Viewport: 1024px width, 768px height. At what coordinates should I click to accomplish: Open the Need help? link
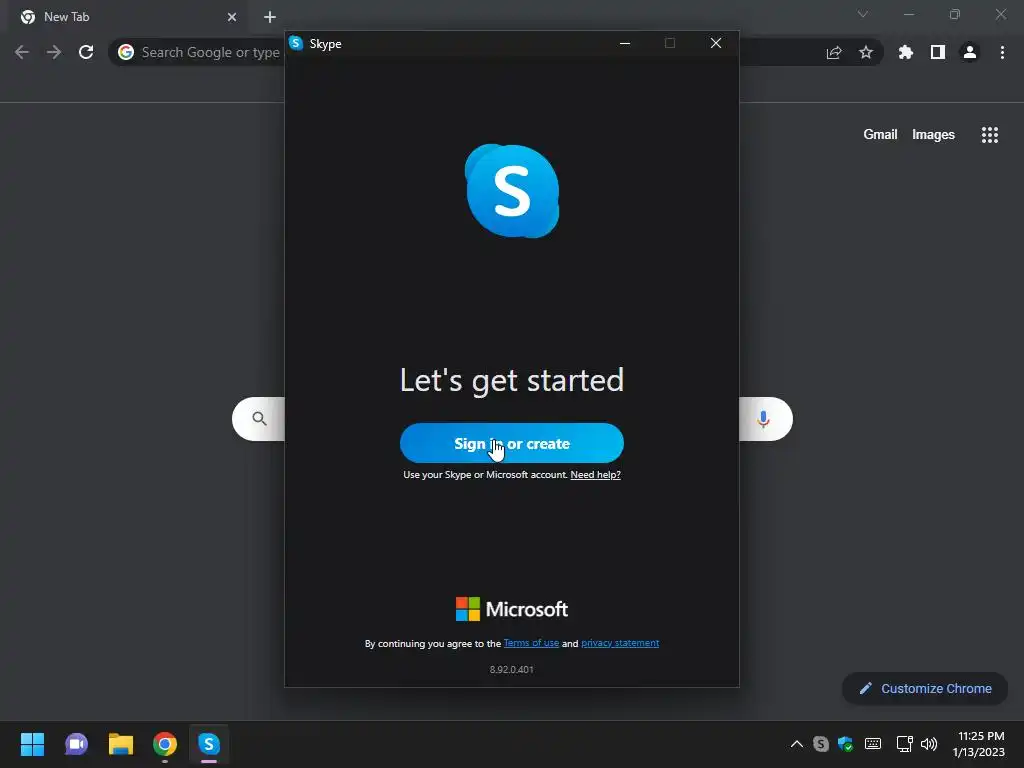point(595,475)
